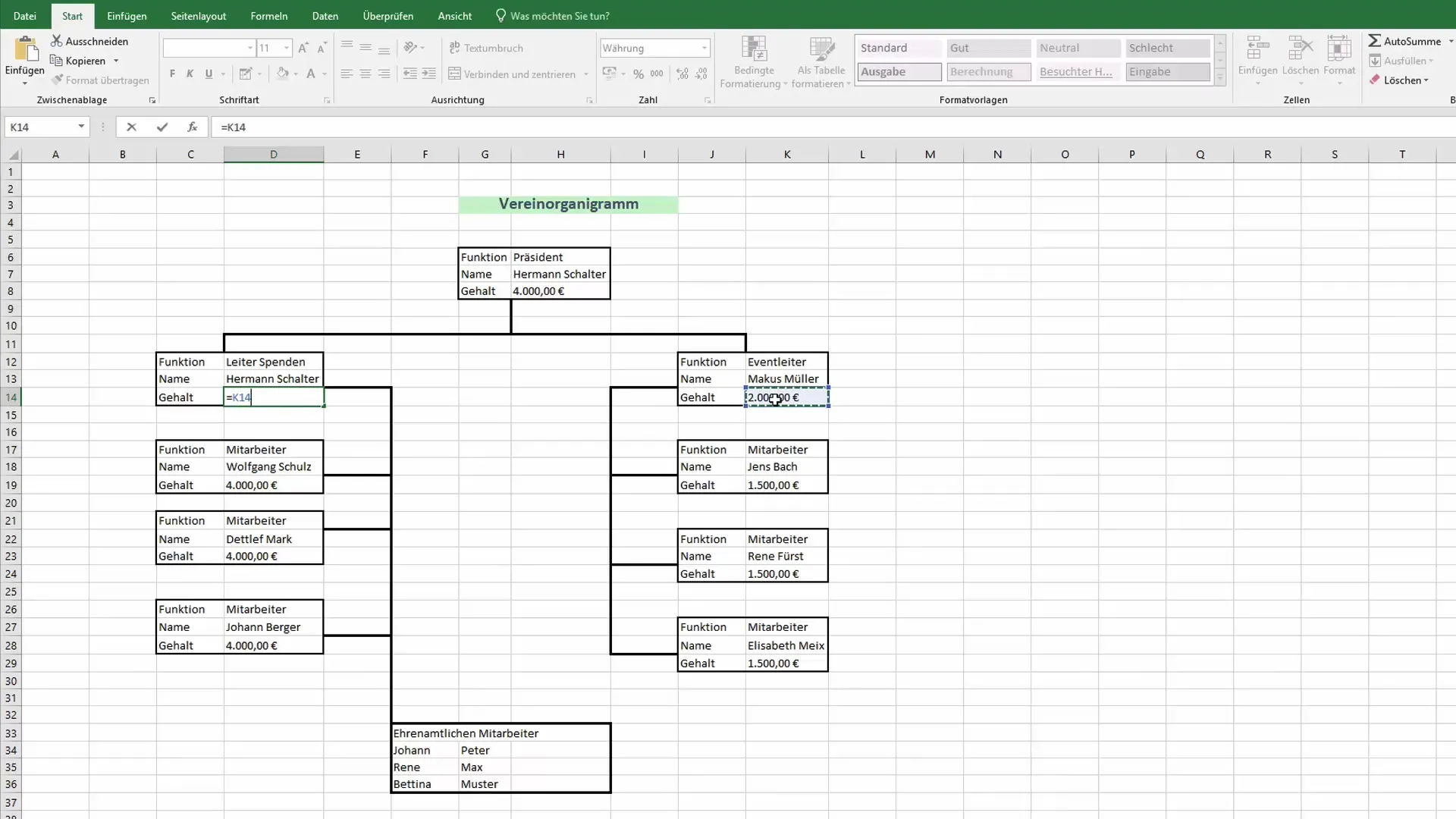Activate the Format übertragen paintbrush
The width and height of the screenshot is (1456, 819).
[x=99, y=80]
